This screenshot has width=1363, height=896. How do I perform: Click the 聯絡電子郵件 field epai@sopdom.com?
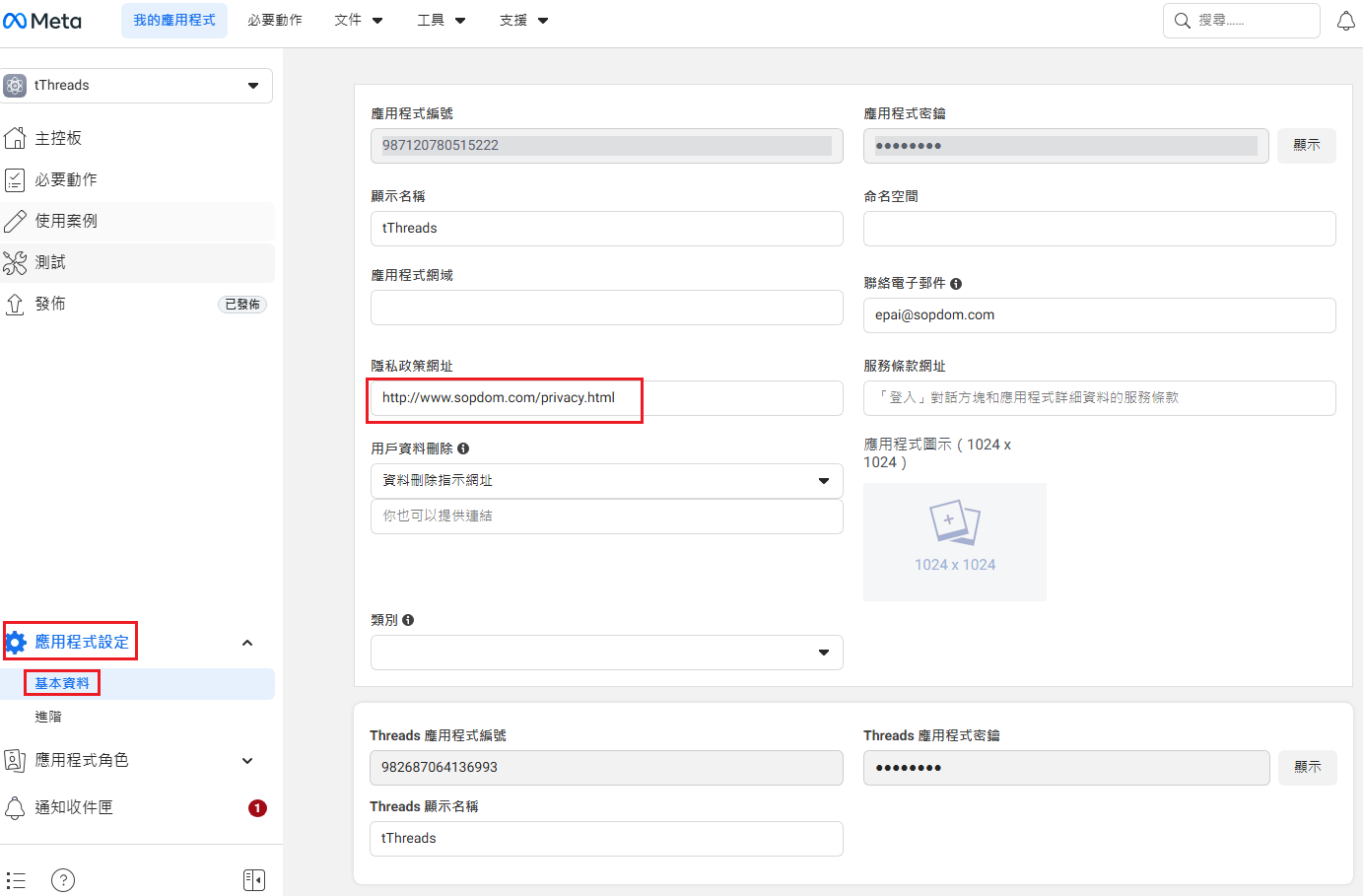[1100, 315]
